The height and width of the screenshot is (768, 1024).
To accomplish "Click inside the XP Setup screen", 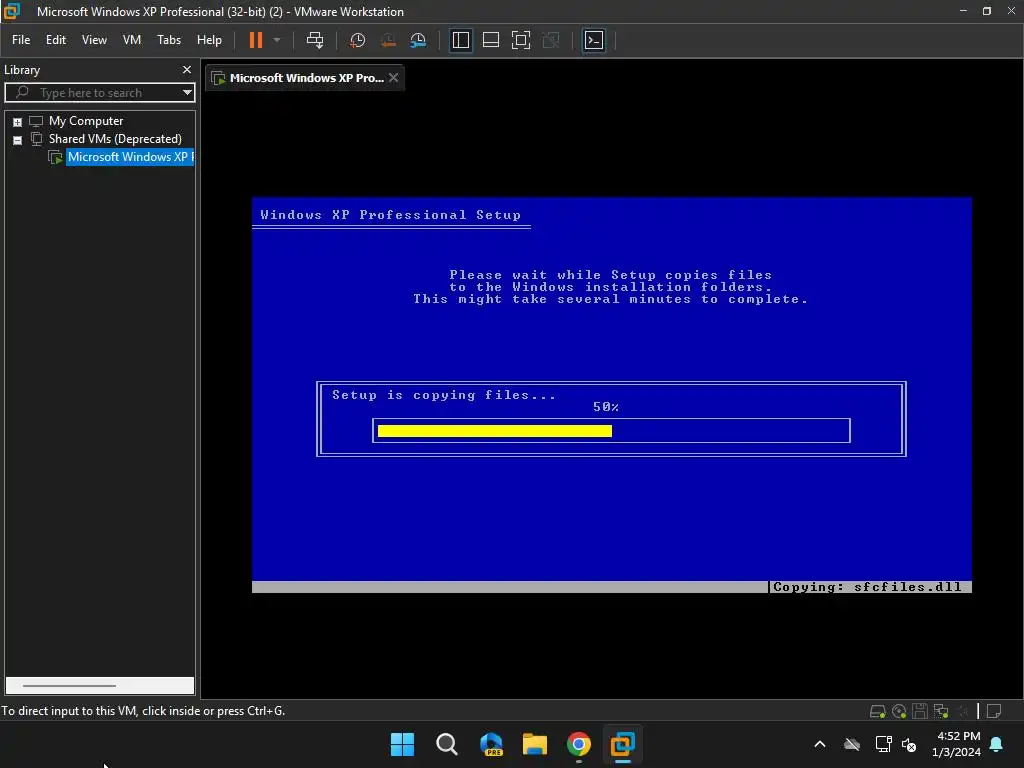I will click(x=611, y=394).
